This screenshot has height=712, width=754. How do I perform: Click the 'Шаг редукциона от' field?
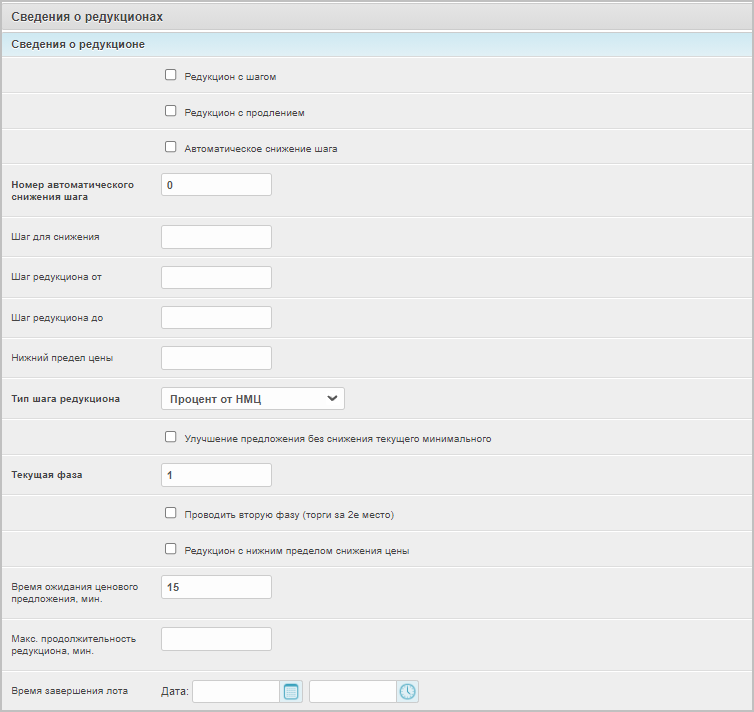pos(216,277)
